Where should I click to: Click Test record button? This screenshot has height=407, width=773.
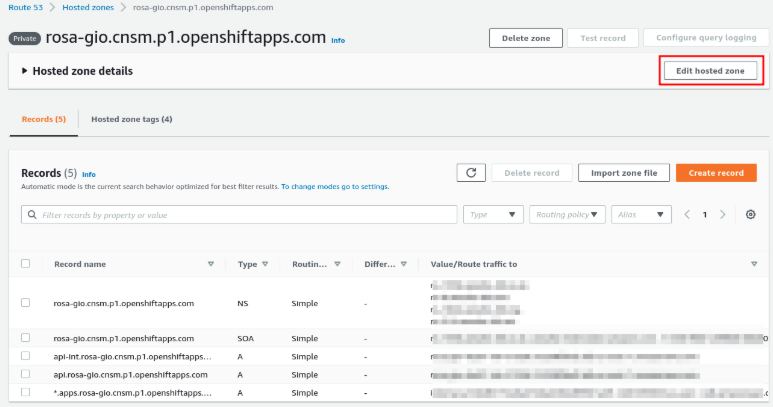point(603,38)
